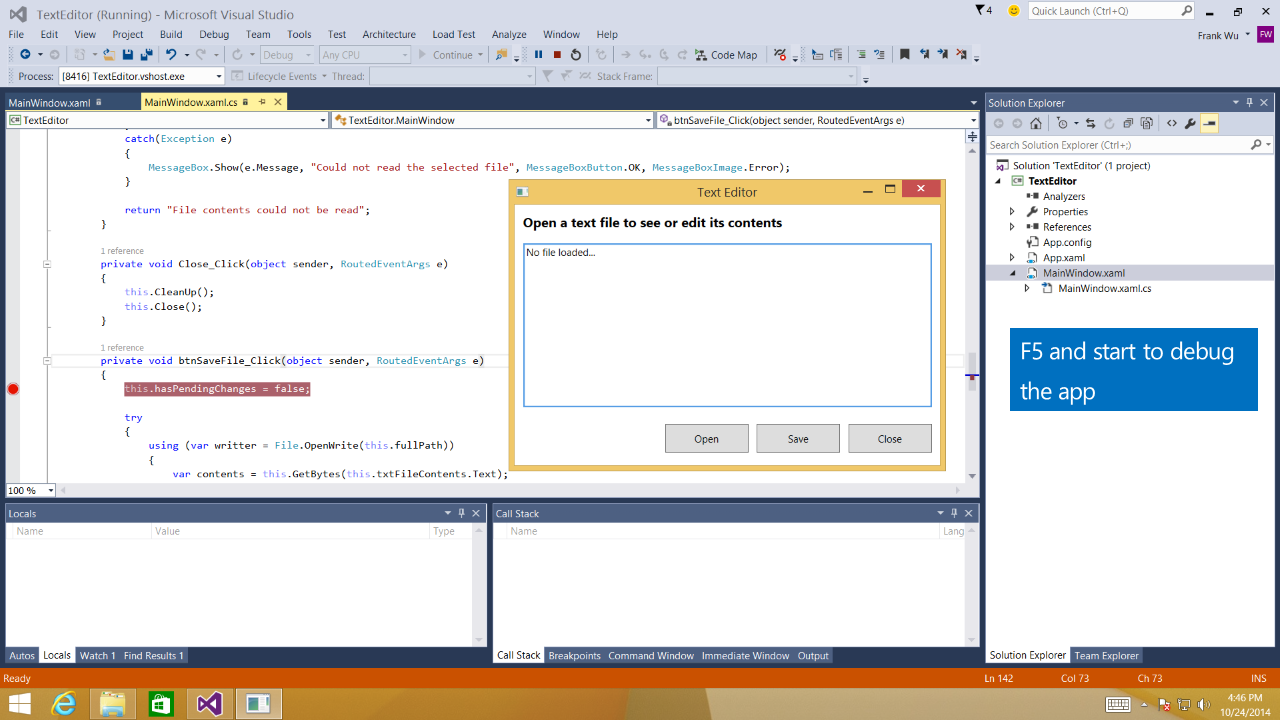1280x720 pixels.
Task: Click Save button in Text Editor window
Action: click(x=798, y=439)
